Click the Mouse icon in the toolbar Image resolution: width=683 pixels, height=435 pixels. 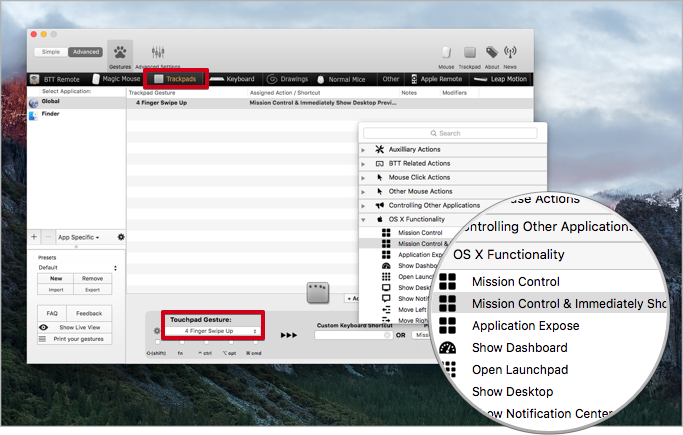point(446,53)
